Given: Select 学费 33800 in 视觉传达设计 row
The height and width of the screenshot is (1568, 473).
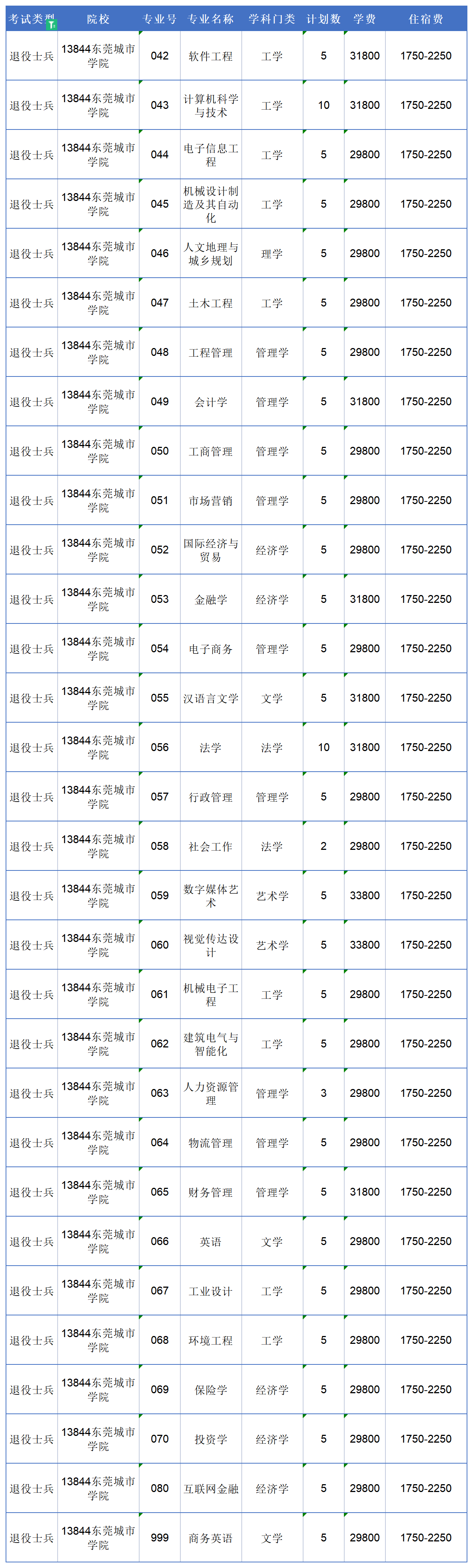Looking at the screenshot, I should tap(364, 945).
